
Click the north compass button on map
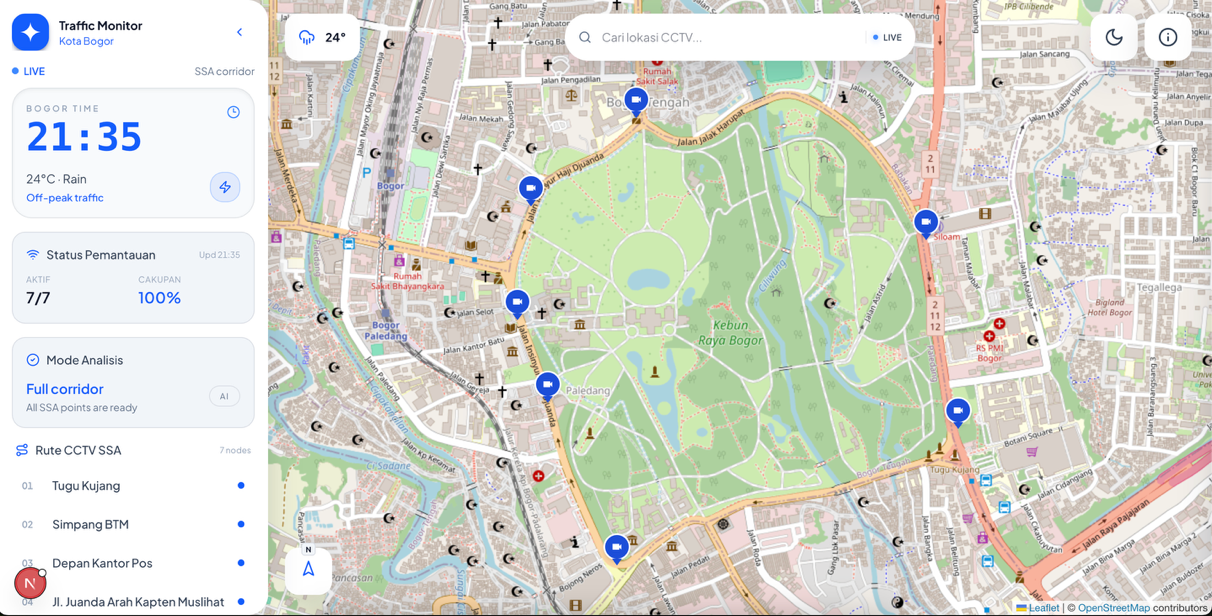308,568
